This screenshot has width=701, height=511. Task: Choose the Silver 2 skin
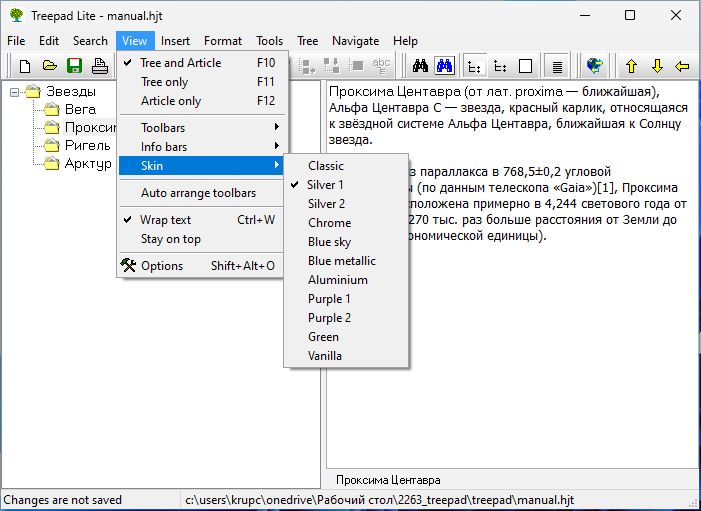coord(346,204)
